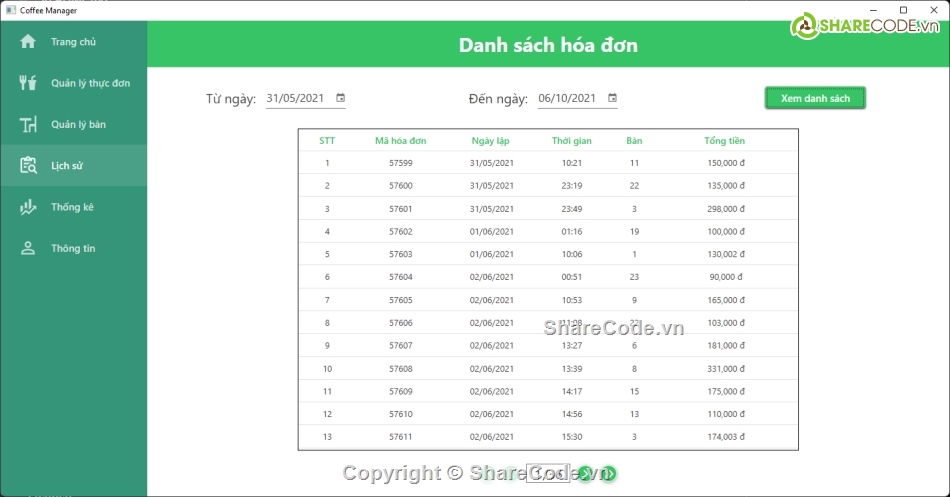Open Quản lý thực đơn fork-and-cup icon
The height and width of the screenshot is (497, 950).
click(x=28, y=83)
